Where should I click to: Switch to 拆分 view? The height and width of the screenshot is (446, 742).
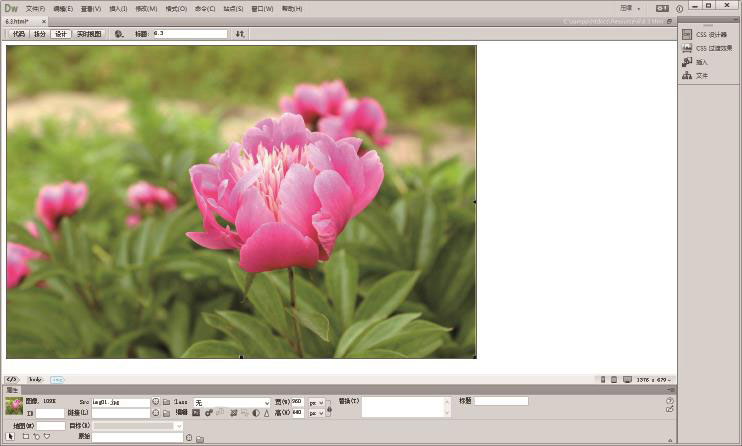[40, 33]
